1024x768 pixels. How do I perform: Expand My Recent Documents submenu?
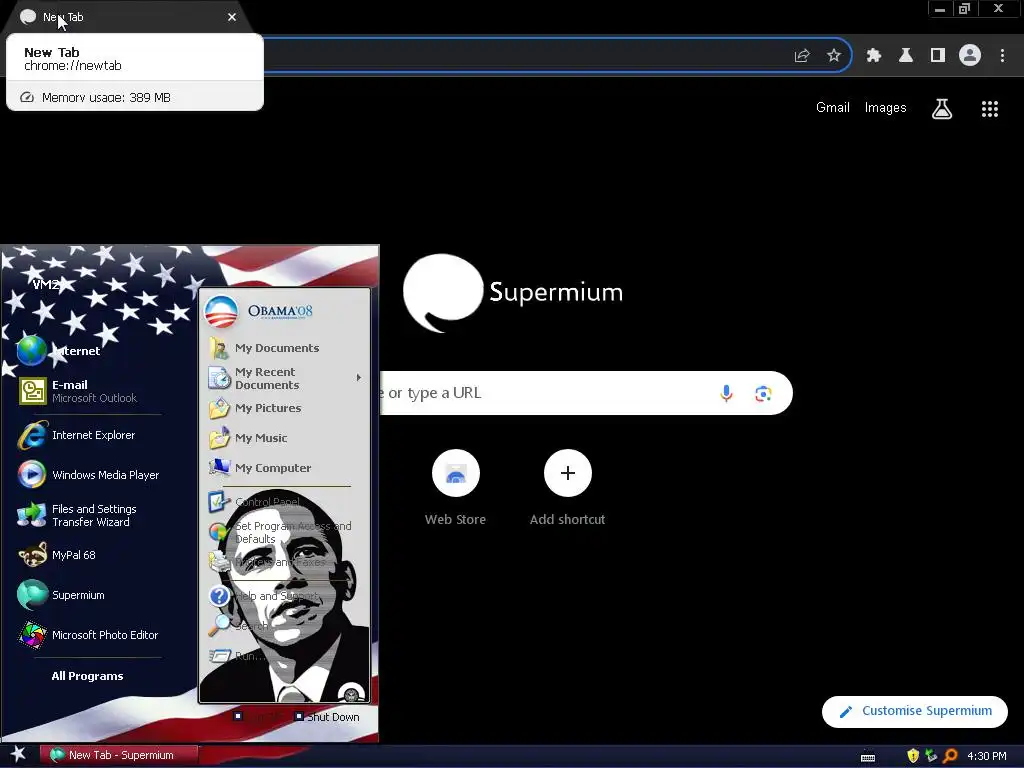pyautogui.click(x=285, y=378)
